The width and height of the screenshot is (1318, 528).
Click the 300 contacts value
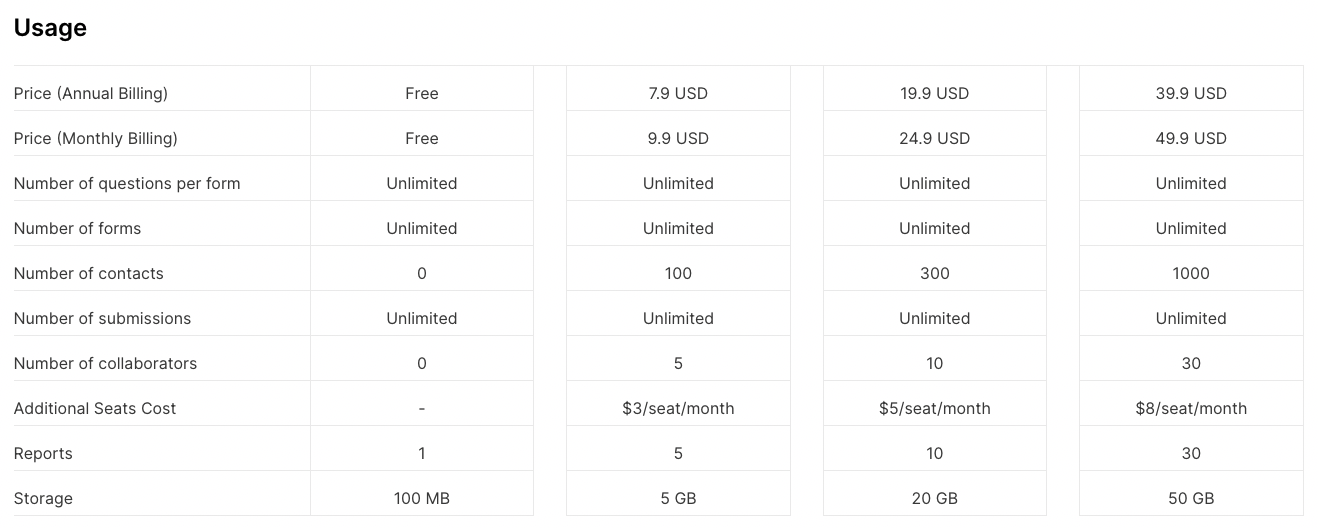pos(934,273)
